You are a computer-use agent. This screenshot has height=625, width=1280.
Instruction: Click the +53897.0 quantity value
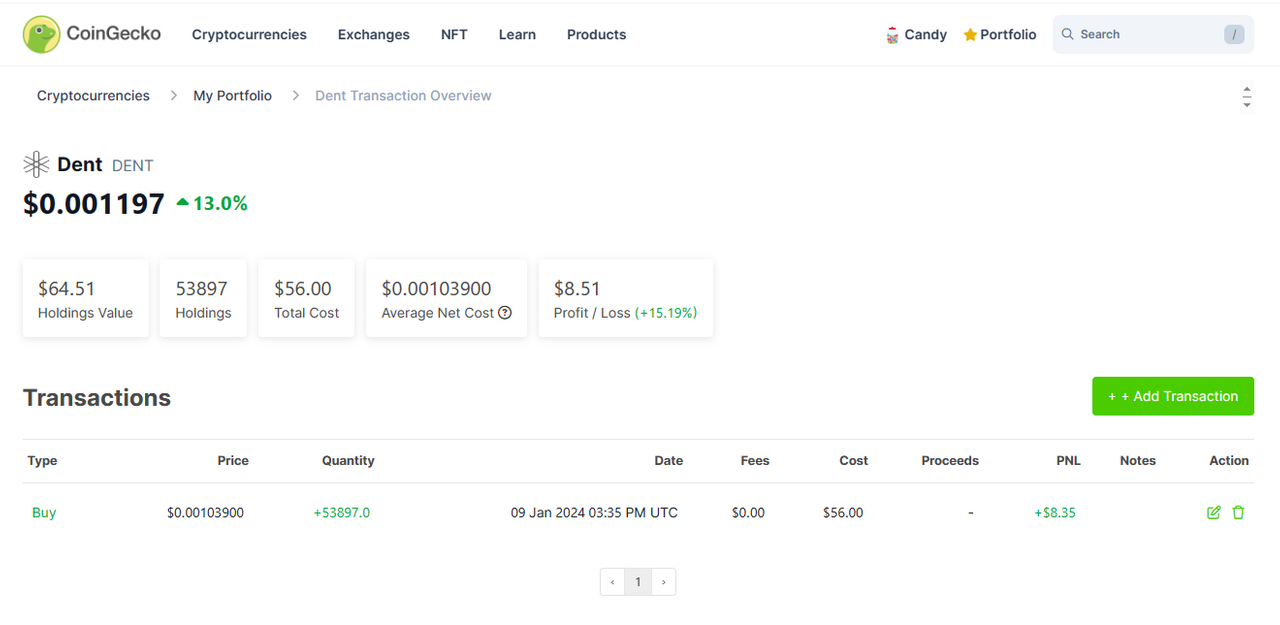click(x=342, y=513)
